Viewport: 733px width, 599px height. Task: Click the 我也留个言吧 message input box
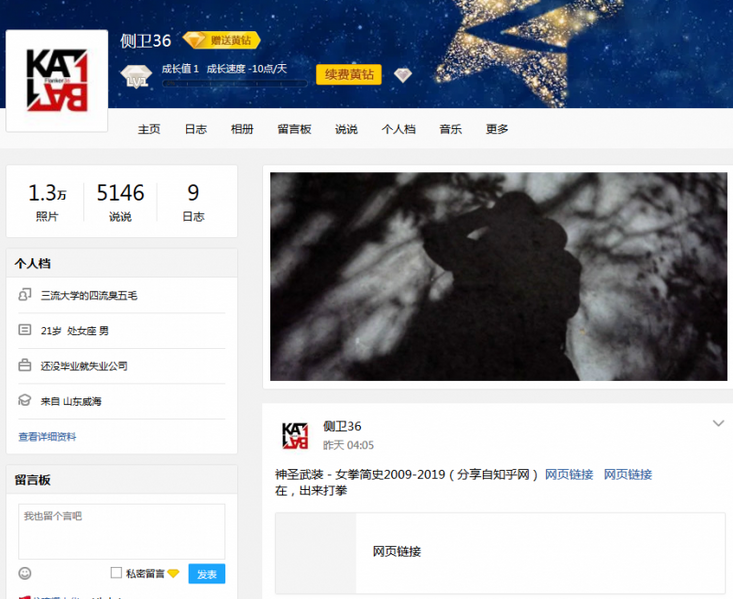tap(122, 532)
